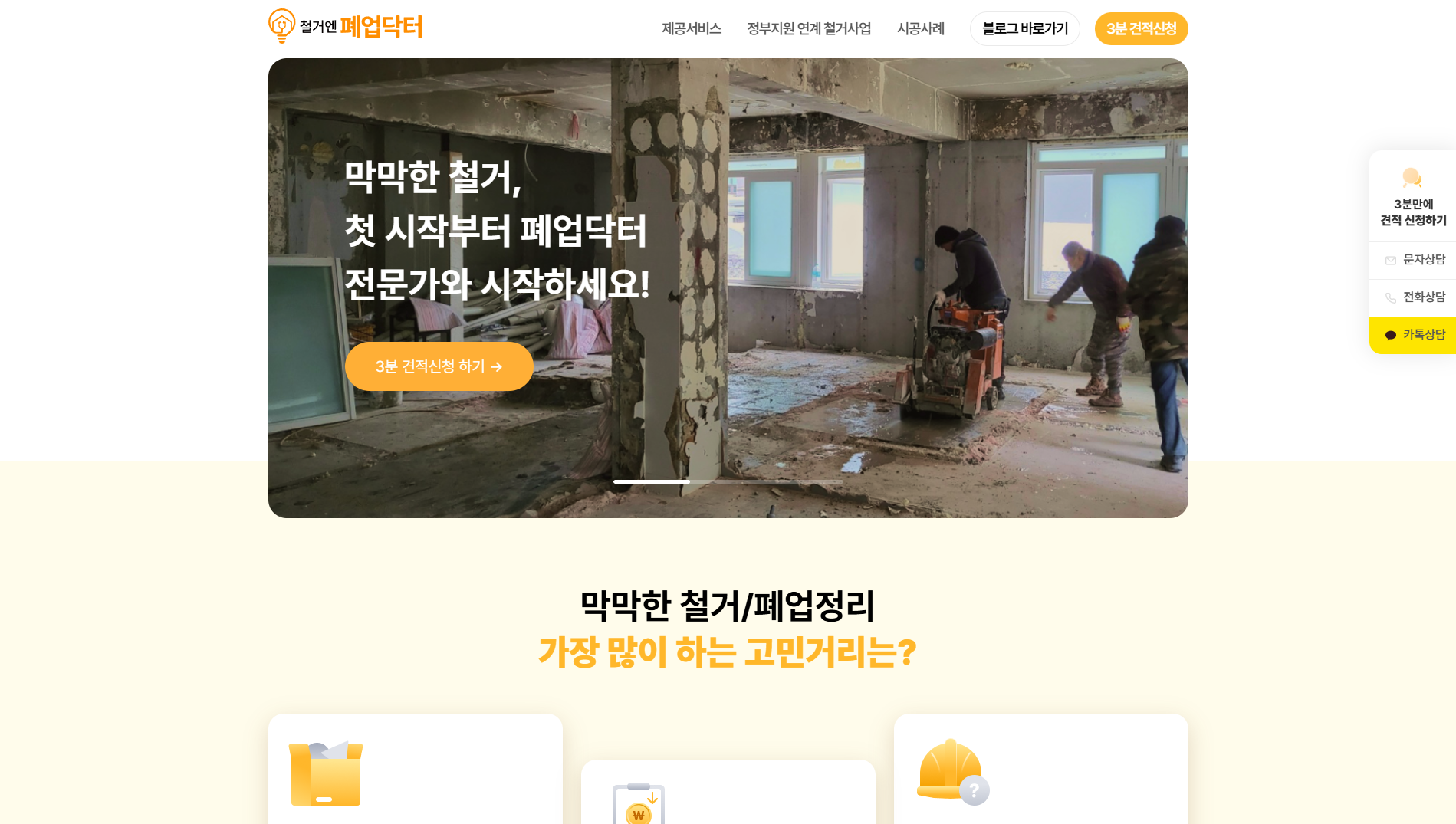1456x824 pixels.
Task: Click the envelope icon beside 문자상담
Action: (x=1391, y=261)
